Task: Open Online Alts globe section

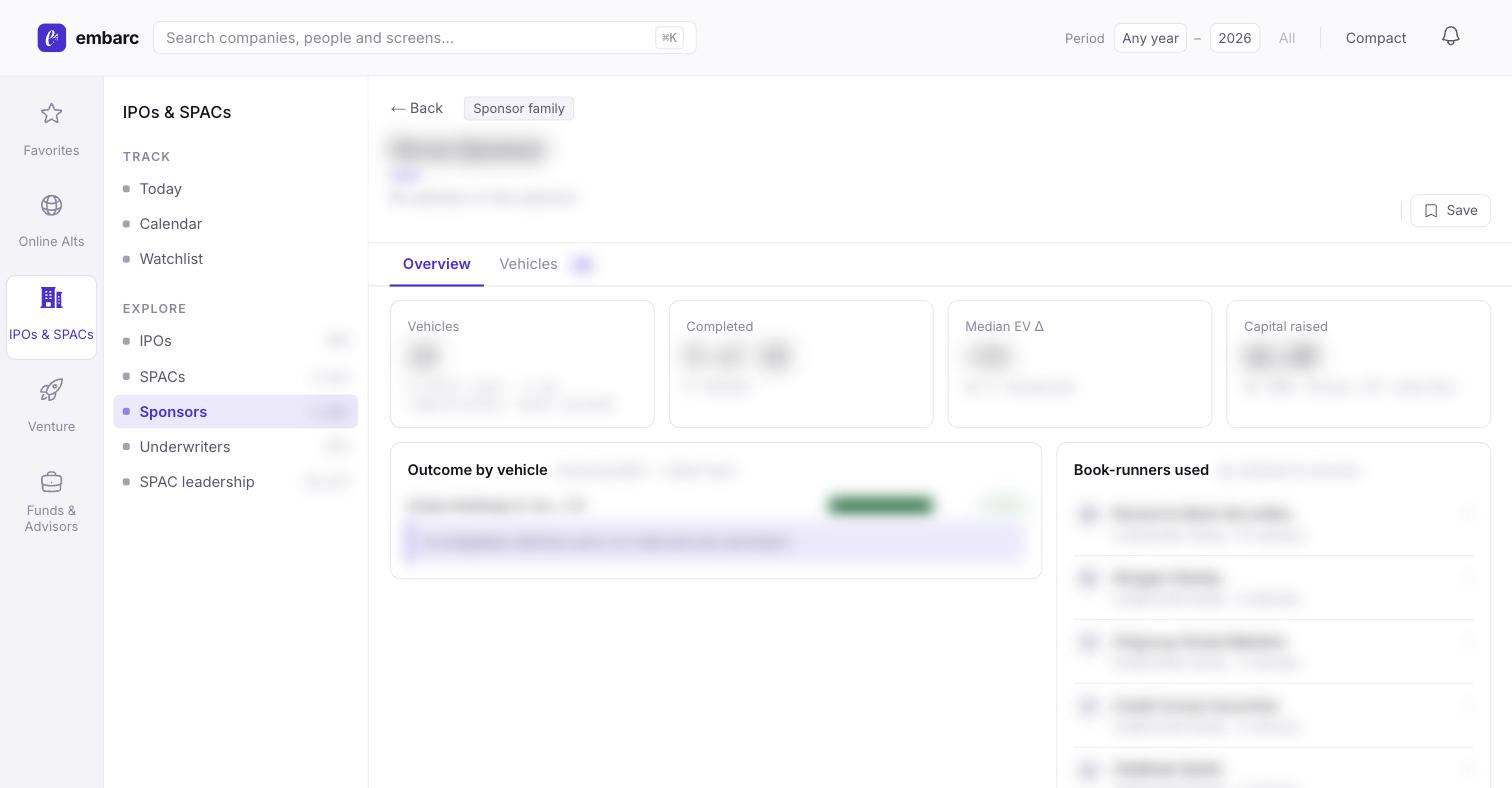Action: pos(51,221)
